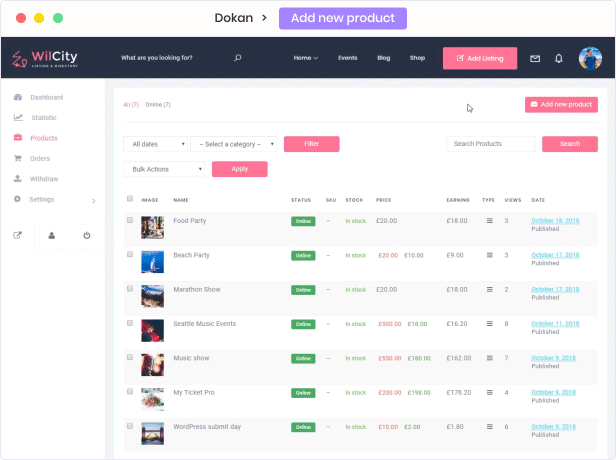The height and width of the screenshot is (460, 616).
Task: Click the Search button
Action: click(570, 144)
